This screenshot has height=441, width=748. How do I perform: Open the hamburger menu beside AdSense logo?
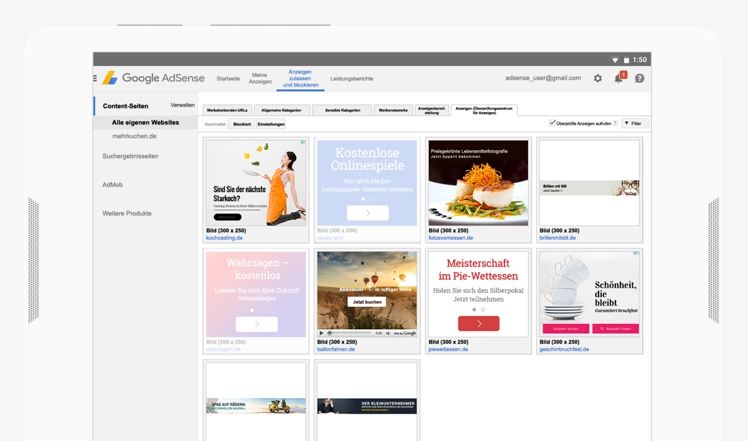[96, 78]
